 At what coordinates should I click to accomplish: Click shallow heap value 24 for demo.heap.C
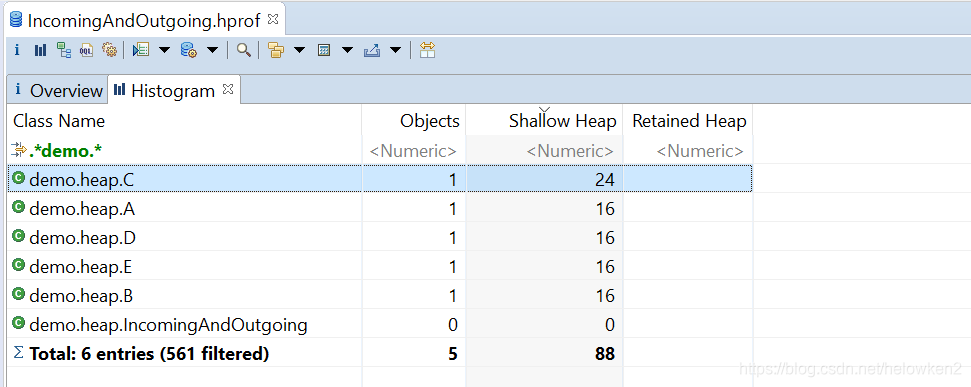point(605,180)
